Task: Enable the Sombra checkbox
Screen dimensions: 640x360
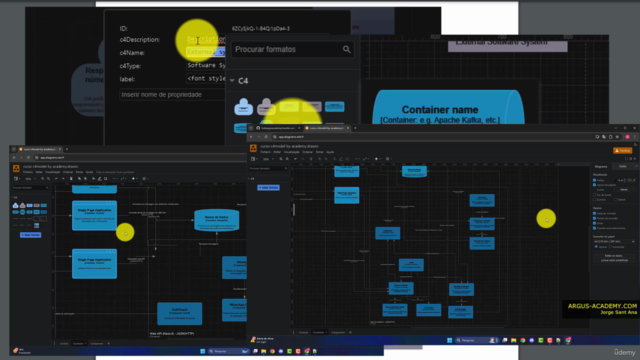Action: pos(594,200)
